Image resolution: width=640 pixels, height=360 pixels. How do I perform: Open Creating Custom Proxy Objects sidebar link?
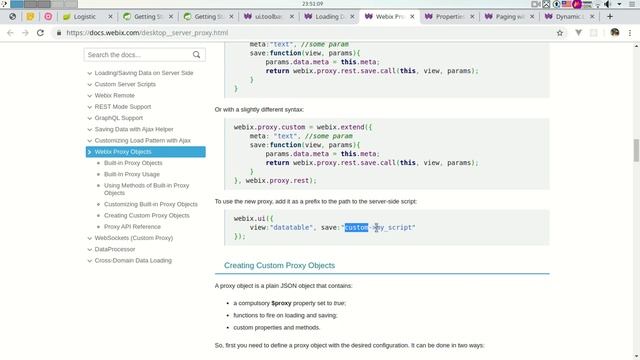click(147, 216)
